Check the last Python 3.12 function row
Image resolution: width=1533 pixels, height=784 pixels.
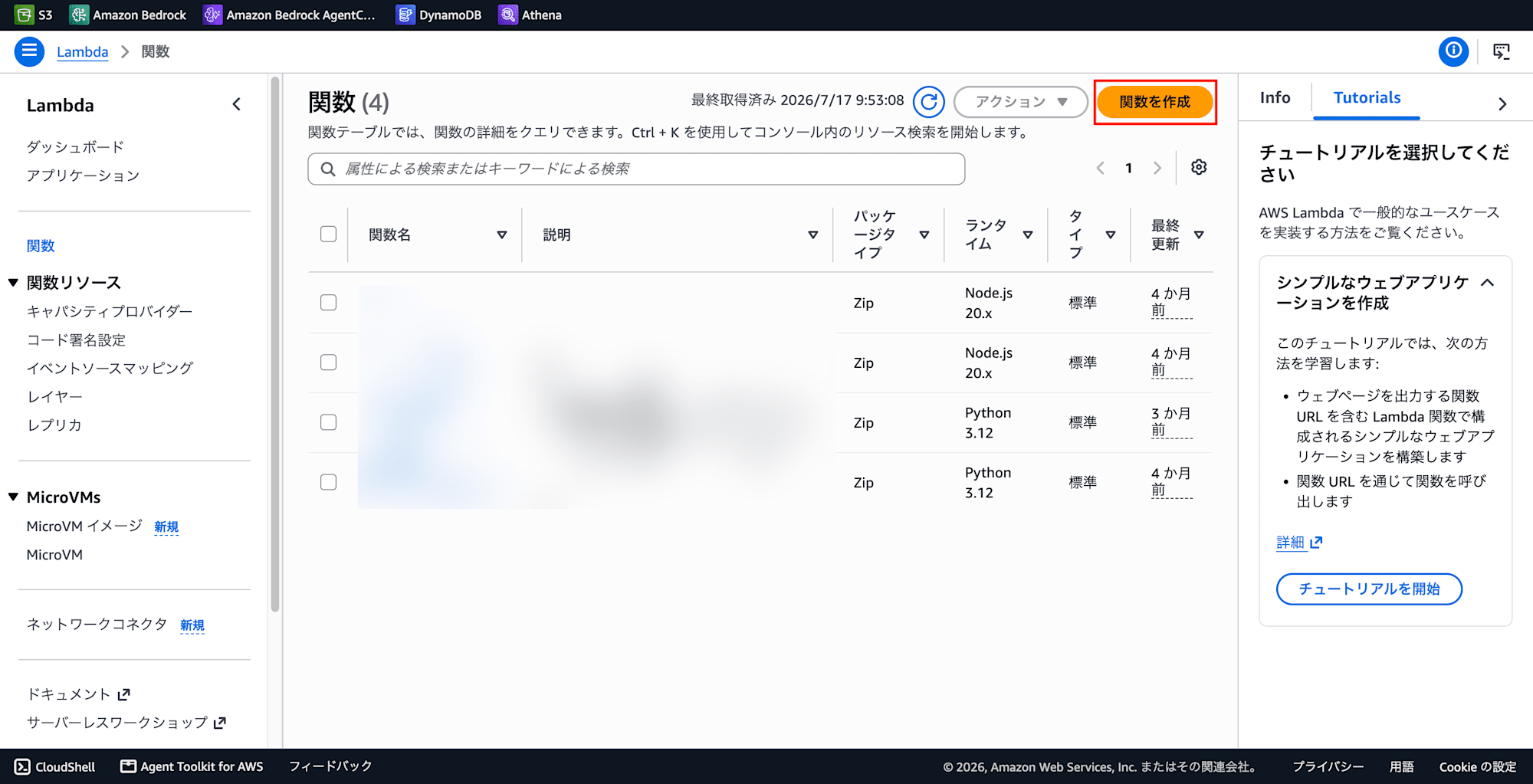pyautogui.click(x=328, y=482)
